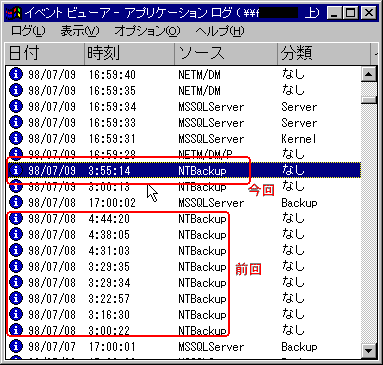Click NETM/DM source in the 16:59:40 row

199,75
